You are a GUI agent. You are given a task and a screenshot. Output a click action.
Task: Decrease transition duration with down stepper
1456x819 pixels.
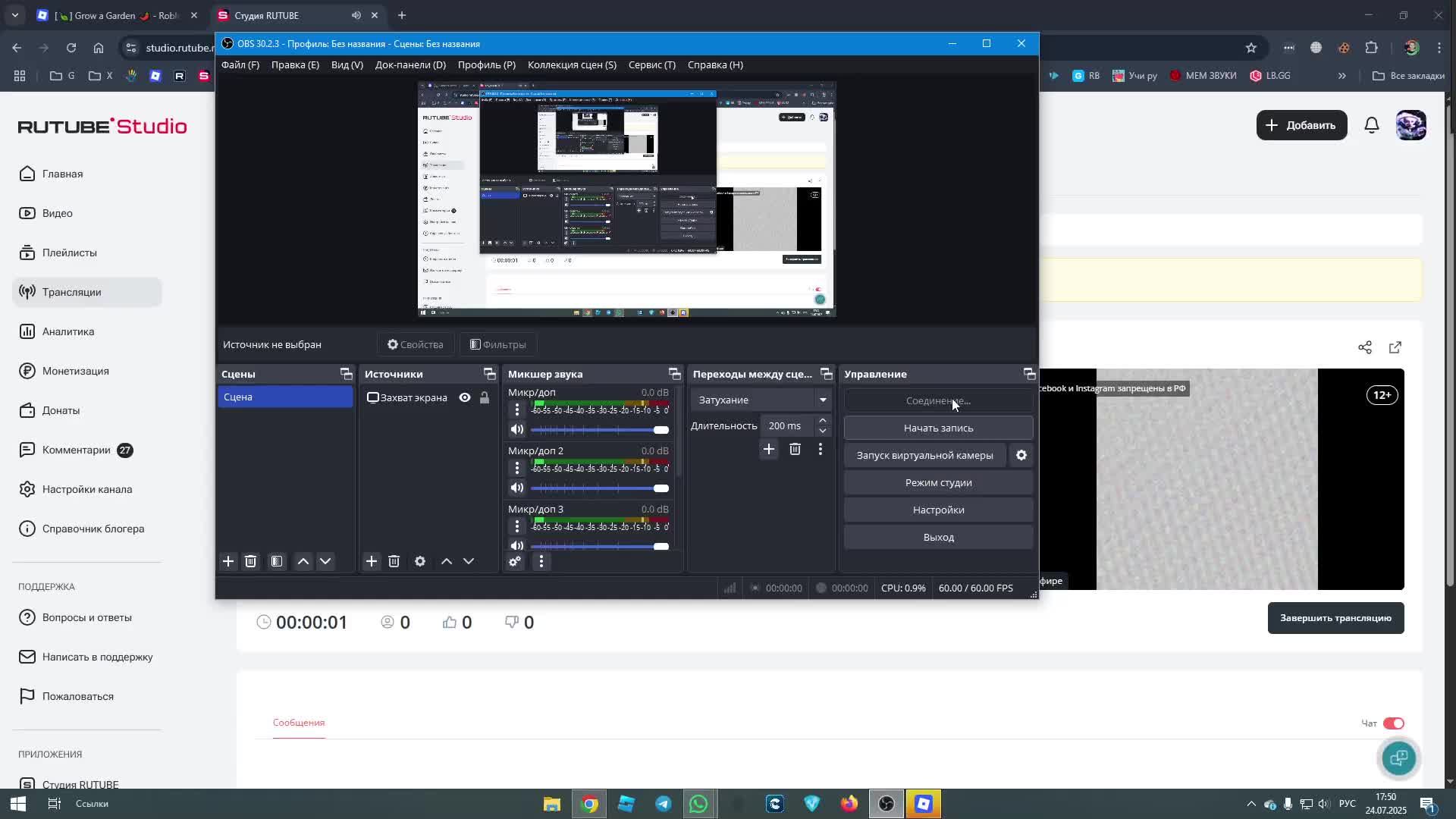[x=823, y=431]
